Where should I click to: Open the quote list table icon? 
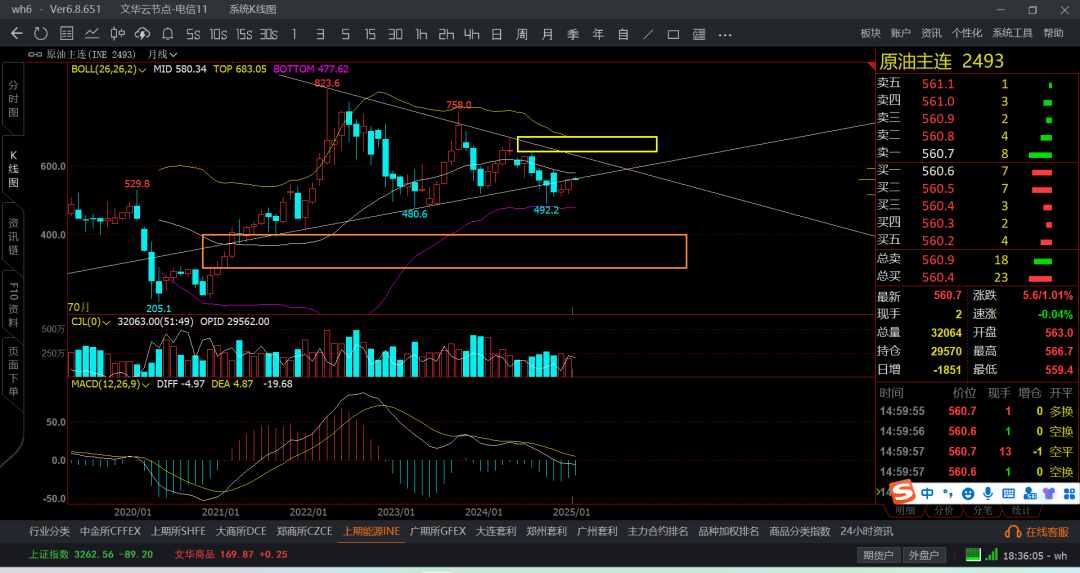coord(67,34)
